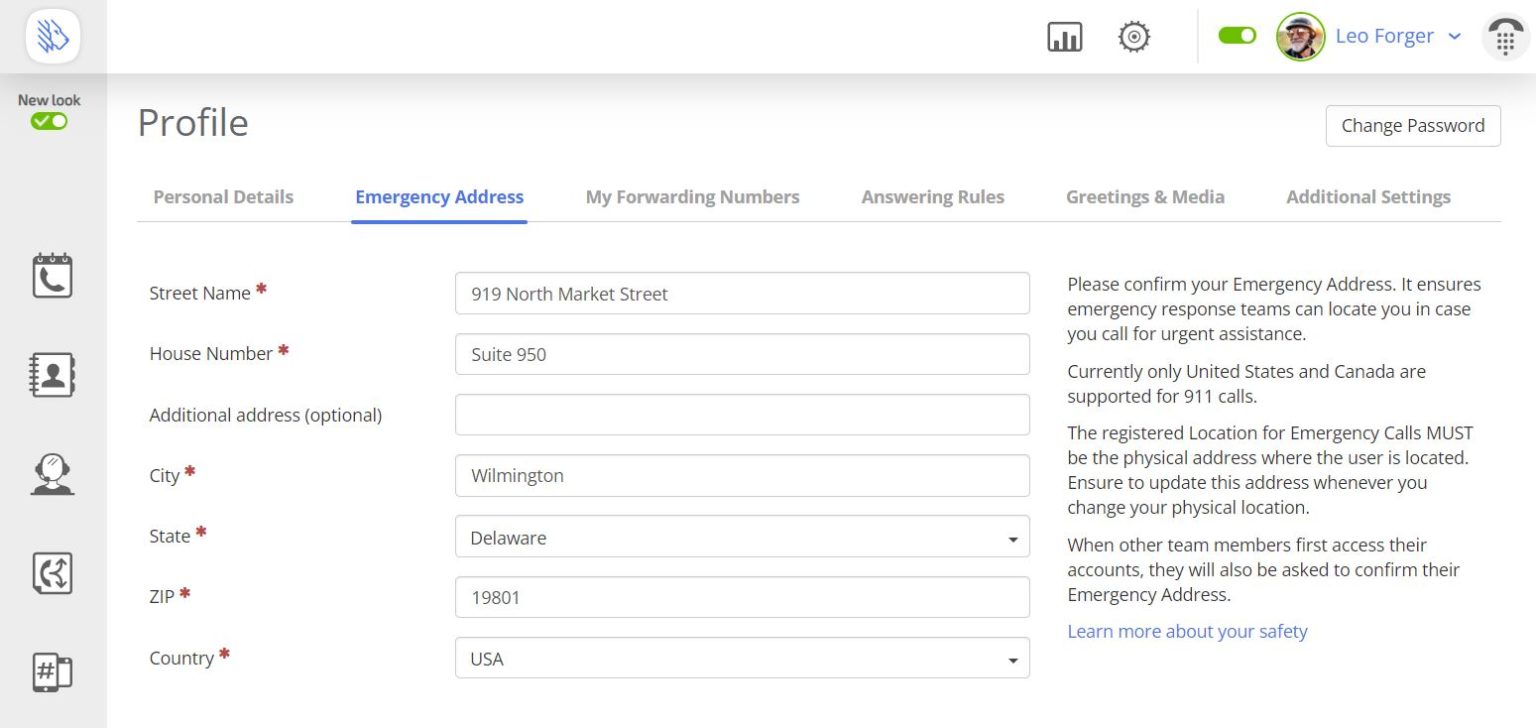Click the Additional address input field
The image size is (1536, 728).
pyautogui.click(x=742, y=415)
